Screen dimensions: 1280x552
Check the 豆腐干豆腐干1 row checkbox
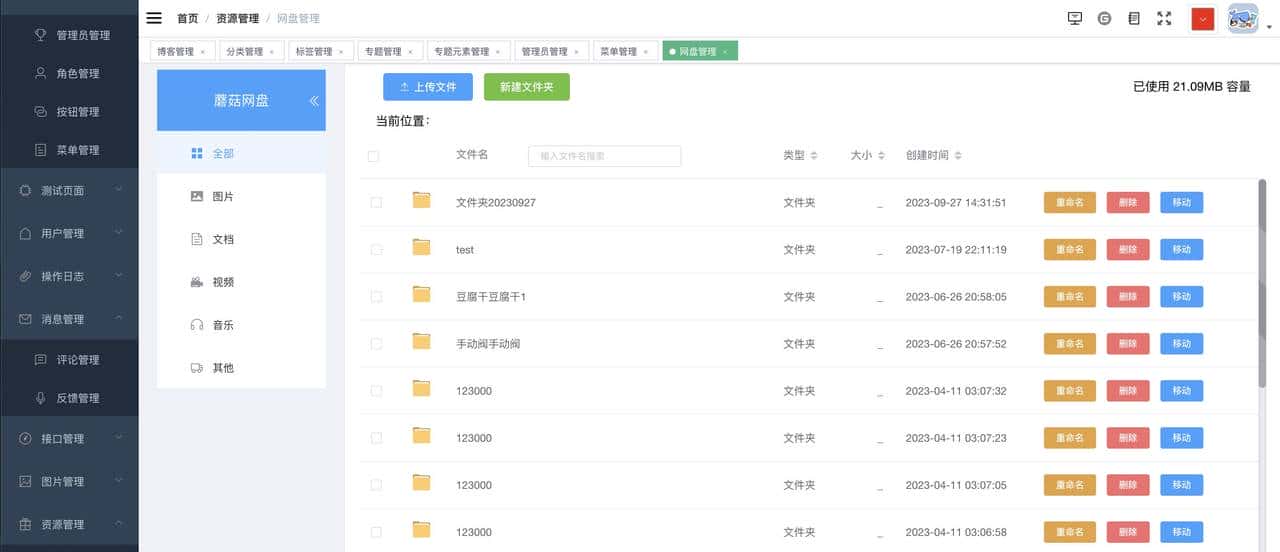[376, 296]
